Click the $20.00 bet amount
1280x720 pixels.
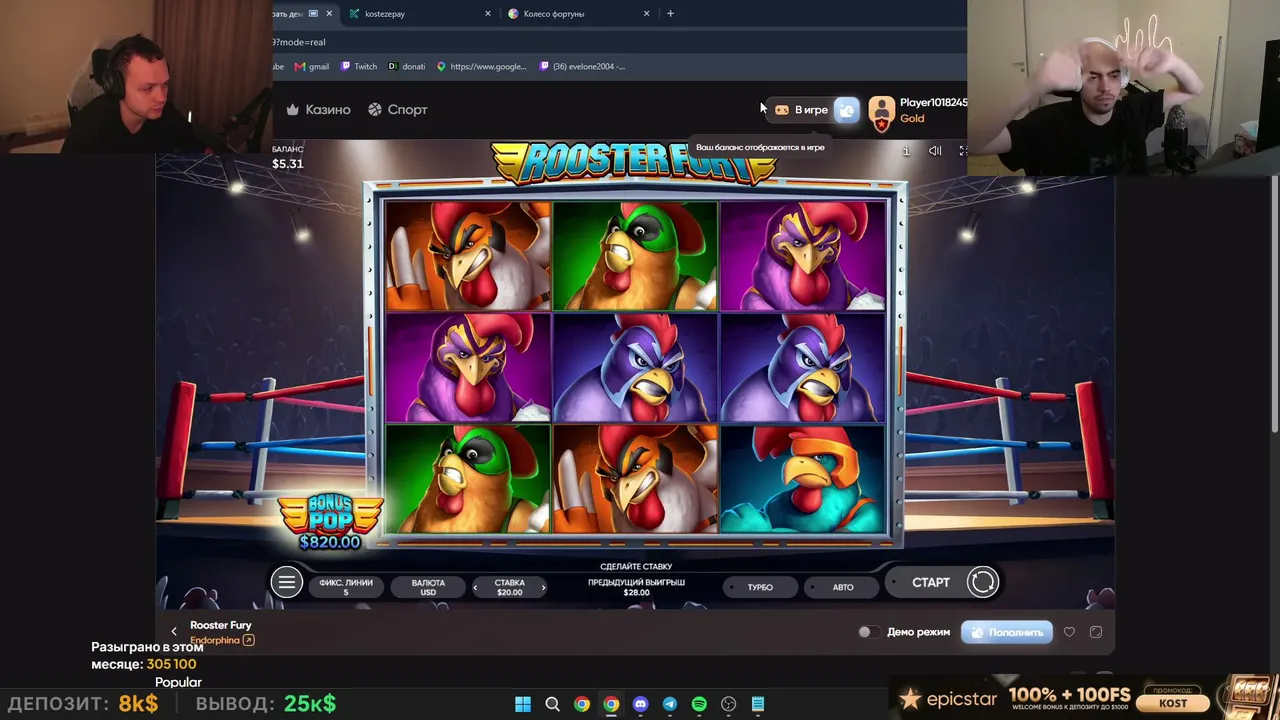point(510,592)
